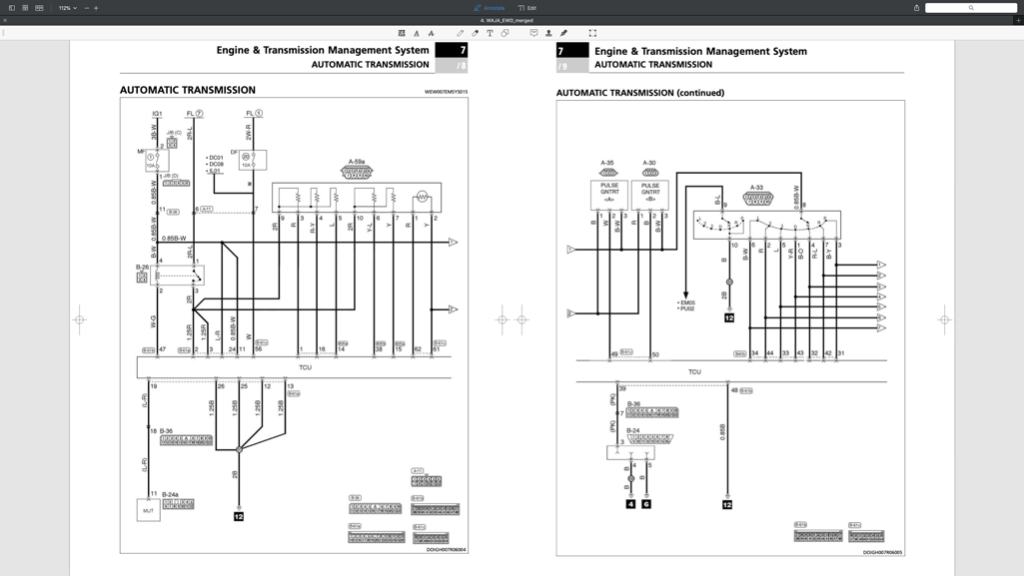Toggle two-page spread view
Image resolution: width=1024 pixels, height=576 pixels.
pos(39,8)
